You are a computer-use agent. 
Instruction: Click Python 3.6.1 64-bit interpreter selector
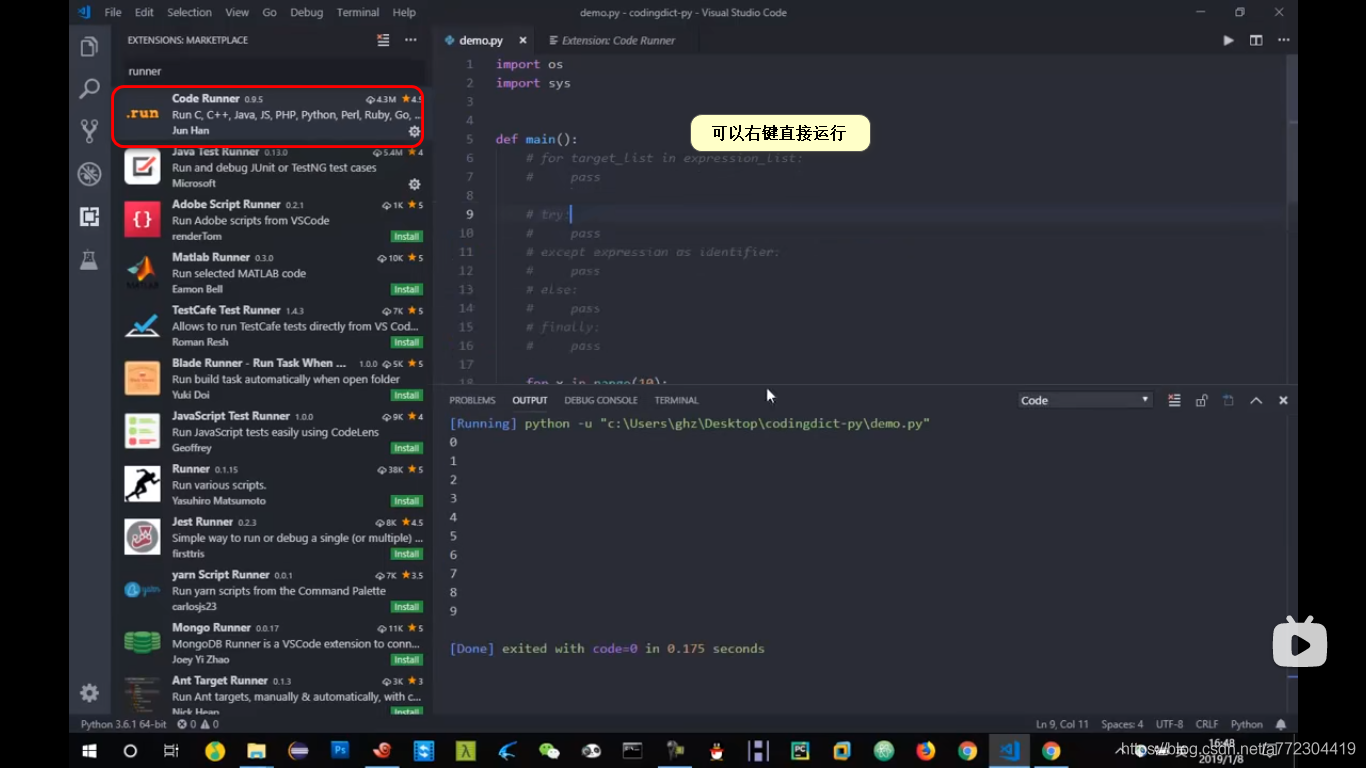[x=124, y=724]
